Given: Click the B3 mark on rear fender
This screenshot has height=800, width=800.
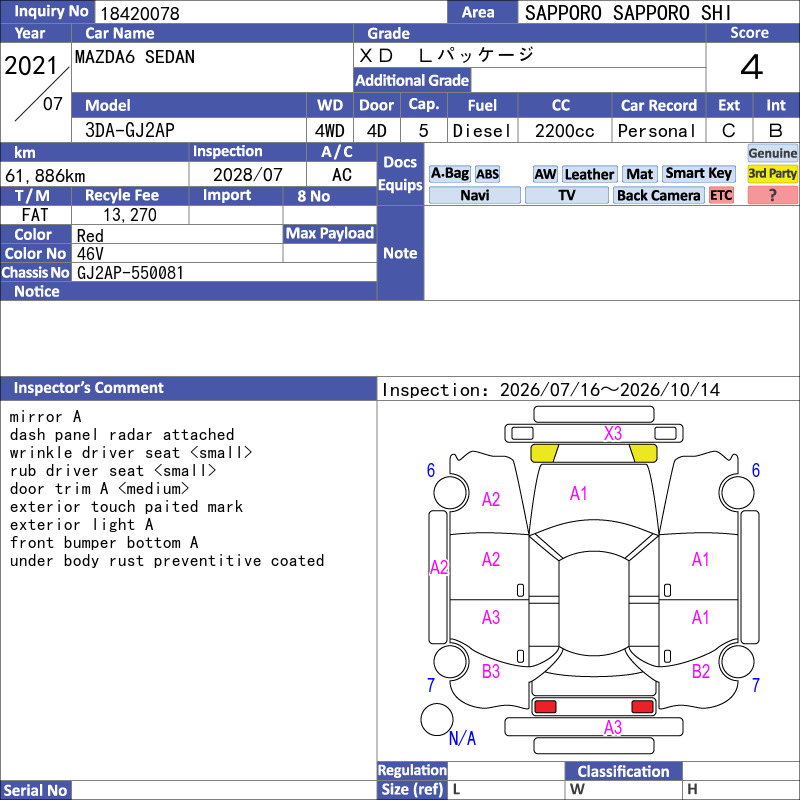Looking at the screenshot, I should (491, 671).
